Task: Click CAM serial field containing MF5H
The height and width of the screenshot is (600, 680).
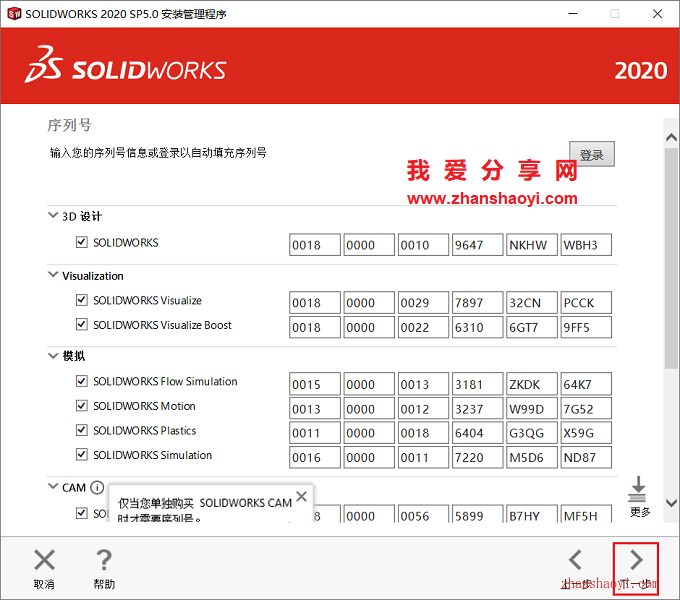Action: click(586, 514)
